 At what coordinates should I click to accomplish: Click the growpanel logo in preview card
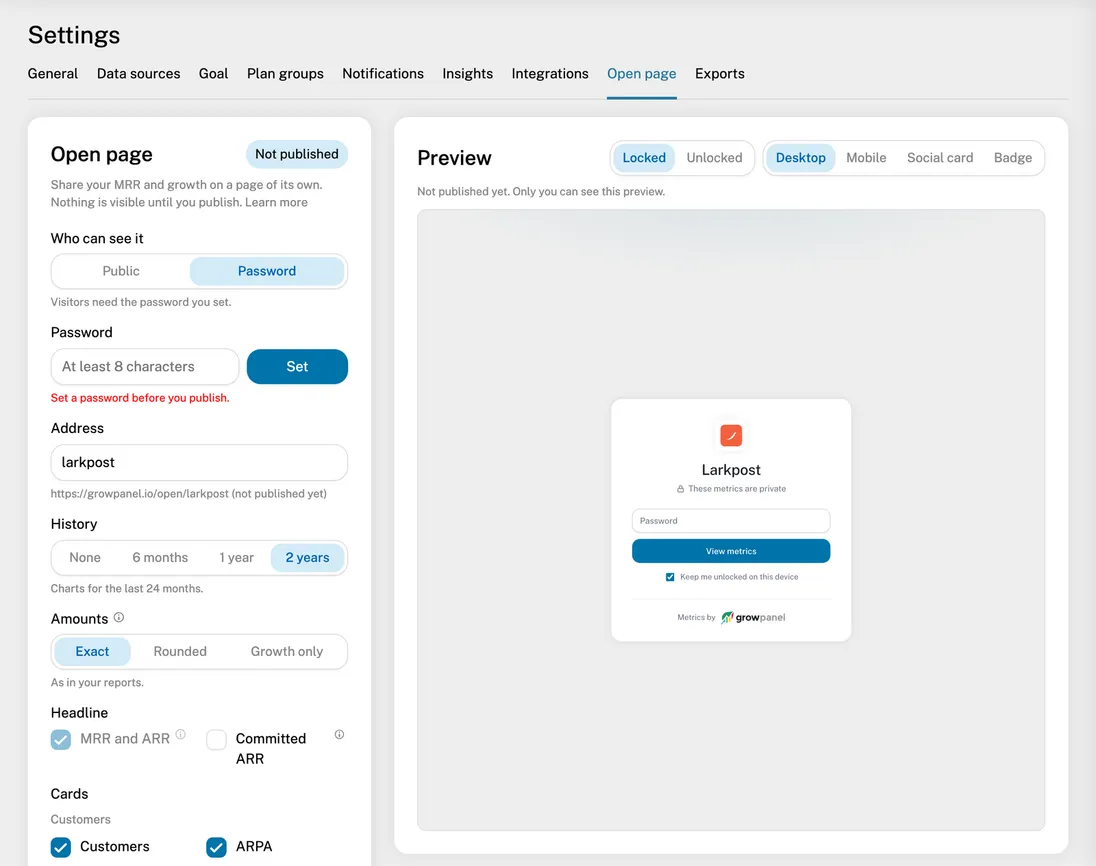pos(753,617)
